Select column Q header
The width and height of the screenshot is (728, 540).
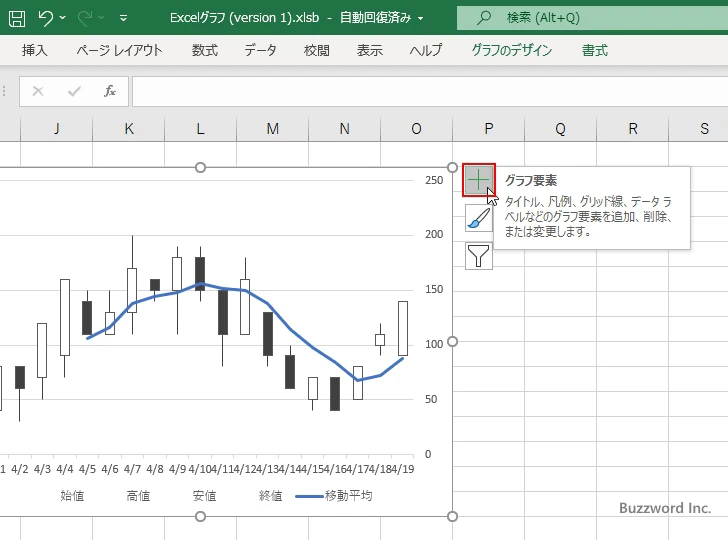[x=560, y=129]
